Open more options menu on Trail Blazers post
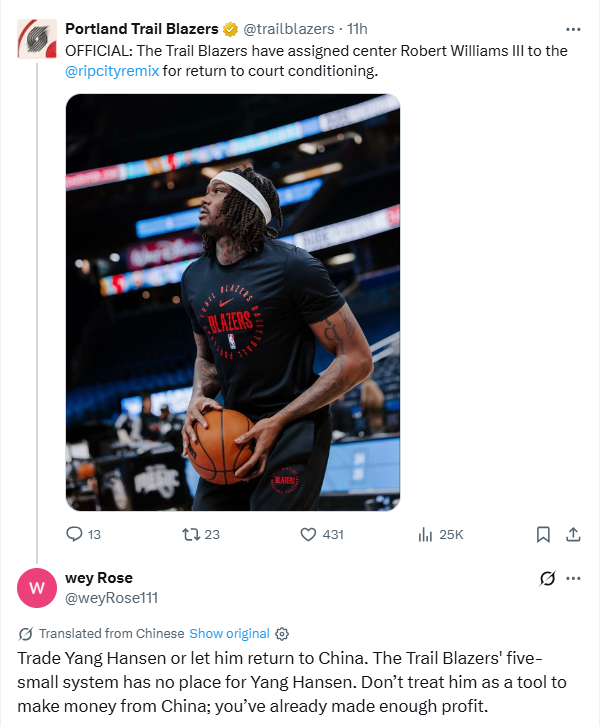The height and width of the screenshot is (726, 600). tap(573, 29)
